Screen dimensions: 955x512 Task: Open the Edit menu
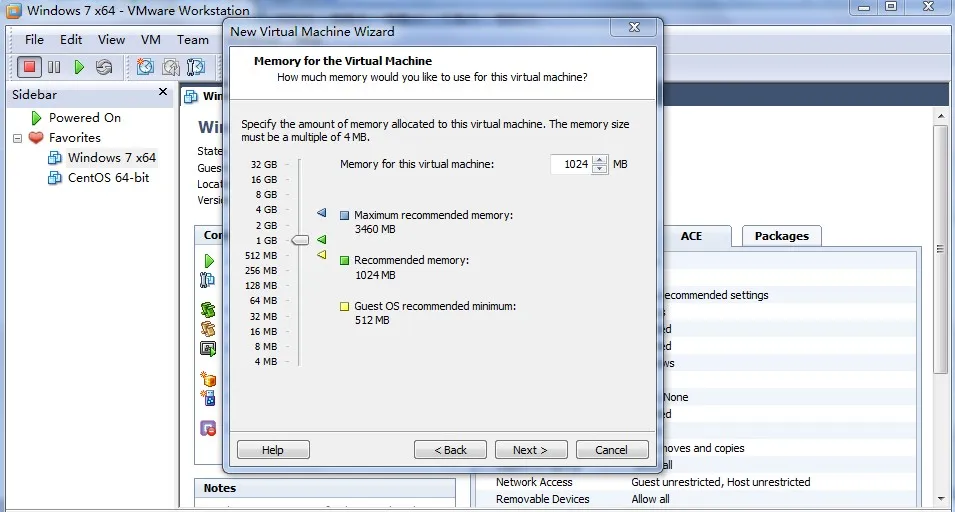71,40
